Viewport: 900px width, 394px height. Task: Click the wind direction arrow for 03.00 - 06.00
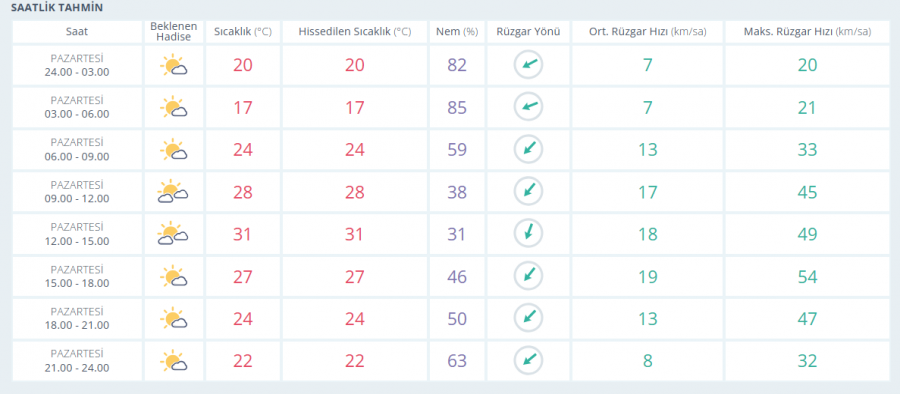point(528,107)
